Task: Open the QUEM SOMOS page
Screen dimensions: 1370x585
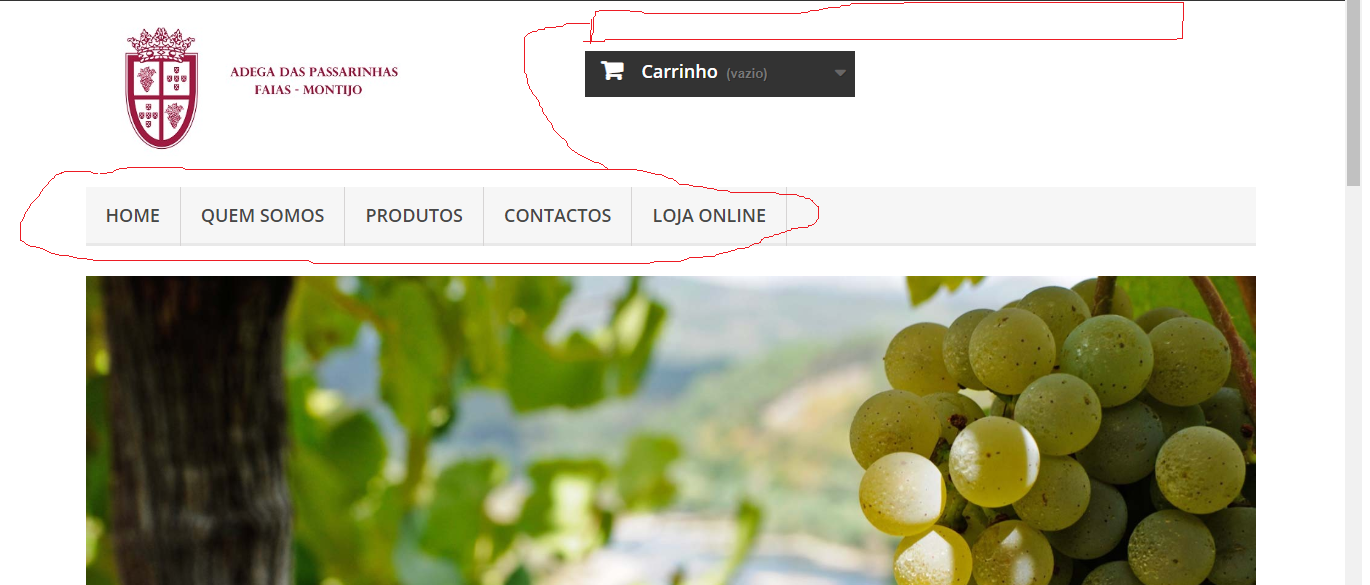Action: (x=263, y=215)
